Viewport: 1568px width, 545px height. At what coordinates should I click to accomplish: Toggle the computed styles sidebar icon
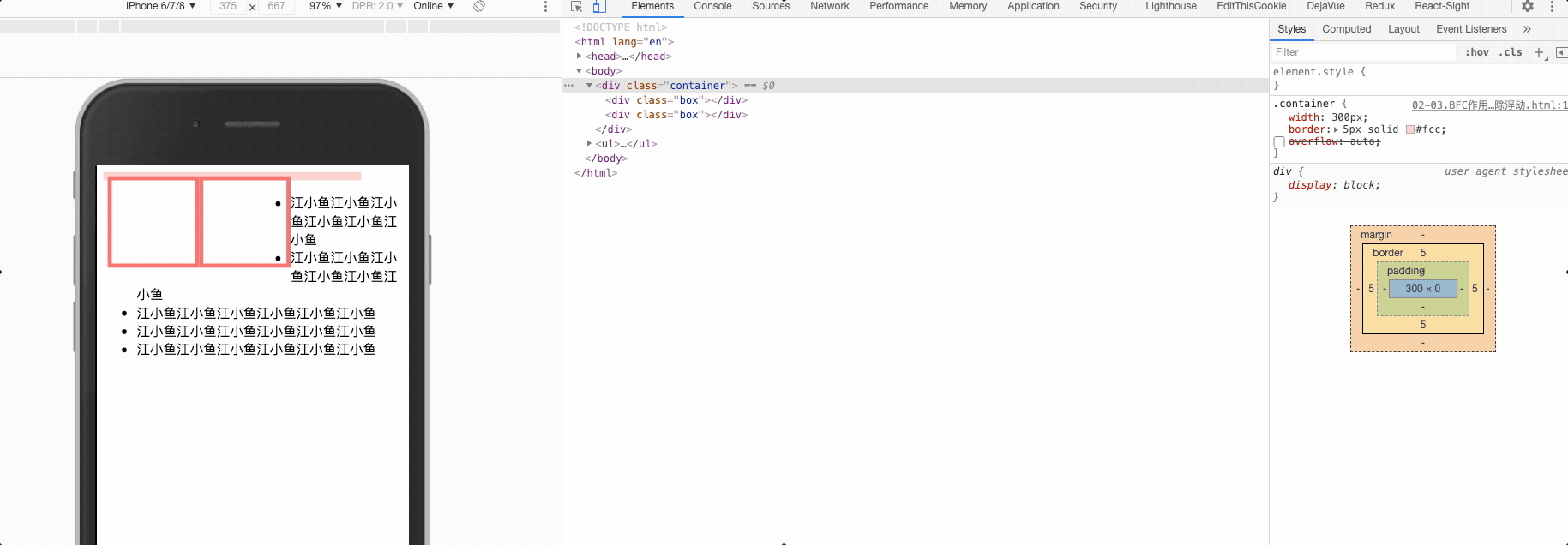pyautogui.click(x=1561, y=52)
